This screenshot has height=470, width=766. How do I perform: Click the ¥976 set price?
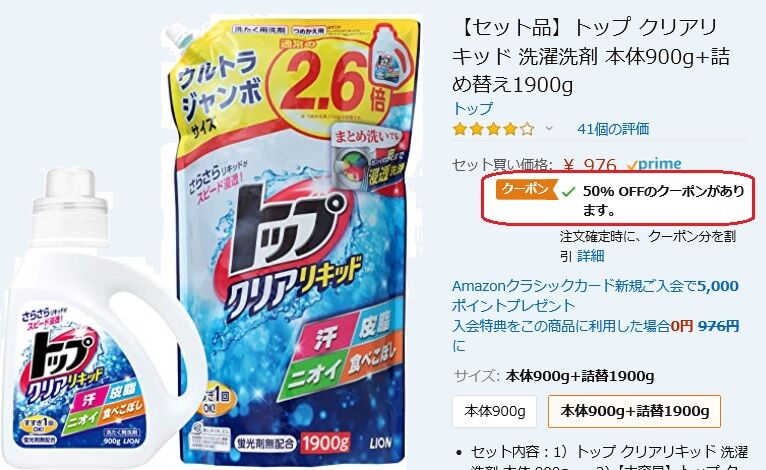pos(590,166)
